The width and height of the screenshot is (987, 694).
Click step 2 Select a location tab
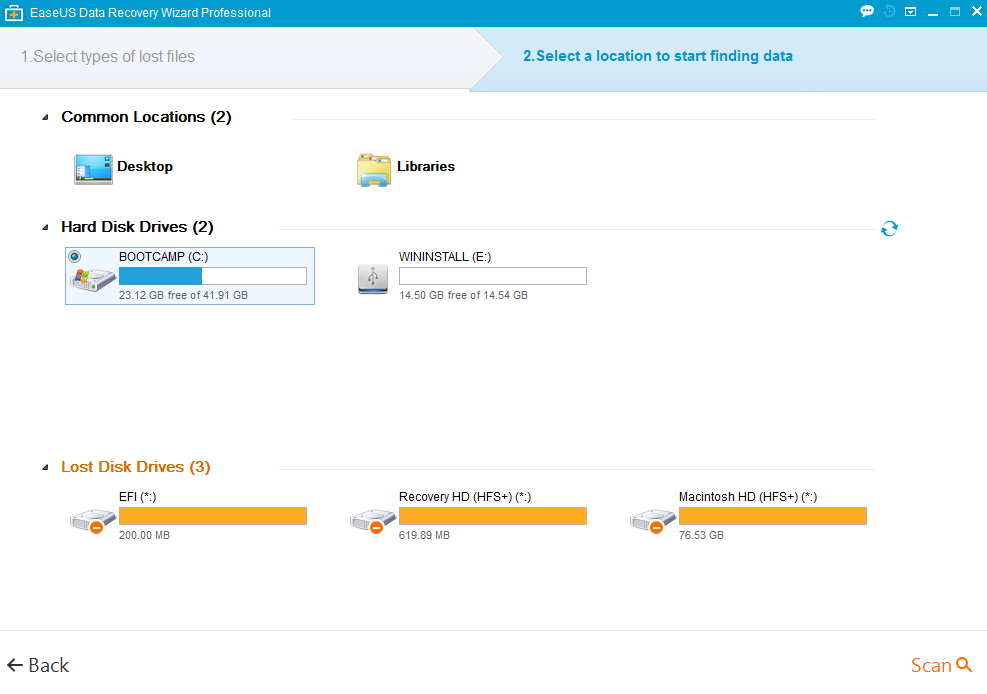click(x=657, y=57)
